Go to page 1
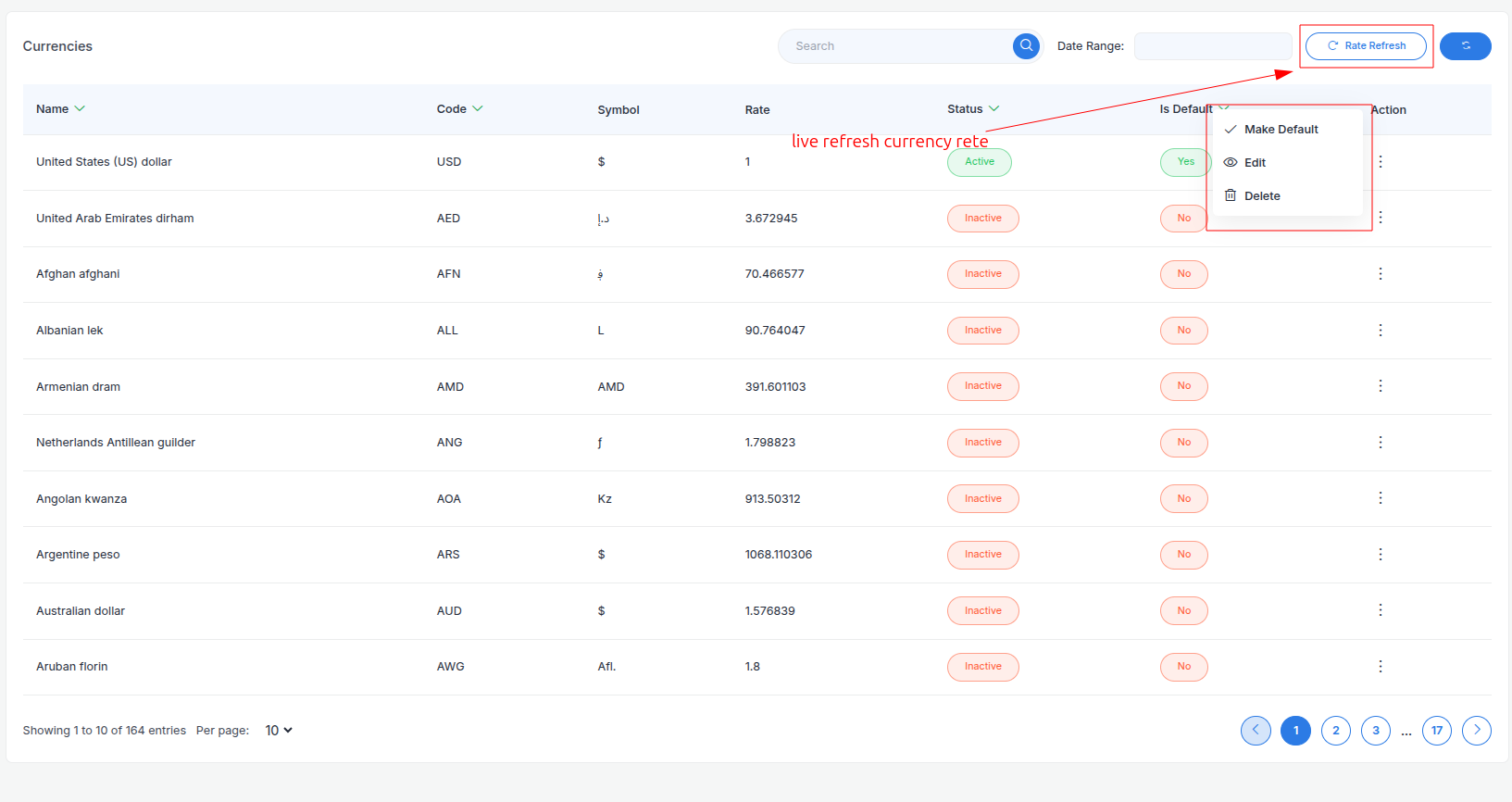The image size is (1512, 802). 1296,731
